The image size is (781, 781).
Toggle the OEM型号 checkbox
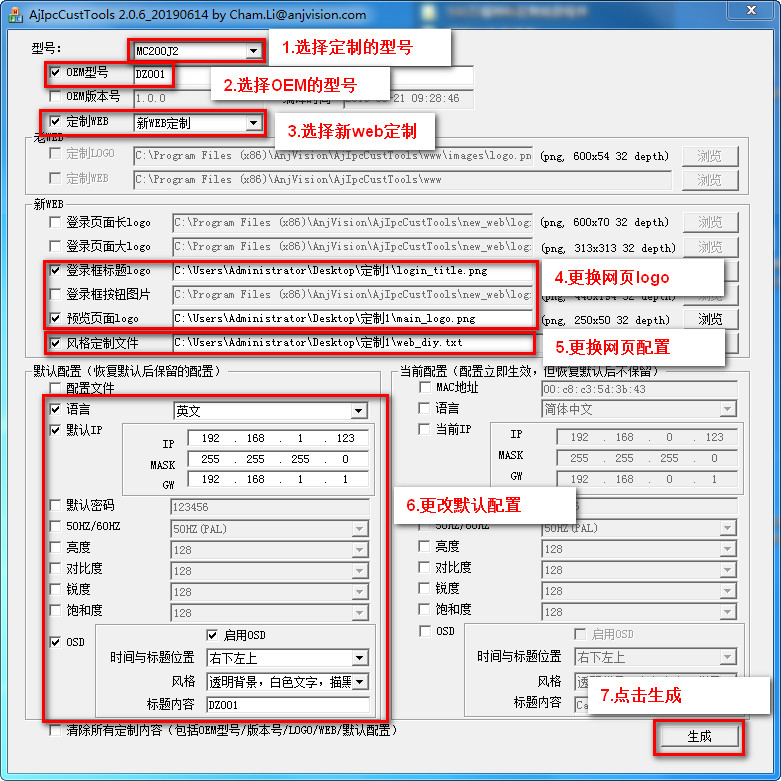click(55, 73)
